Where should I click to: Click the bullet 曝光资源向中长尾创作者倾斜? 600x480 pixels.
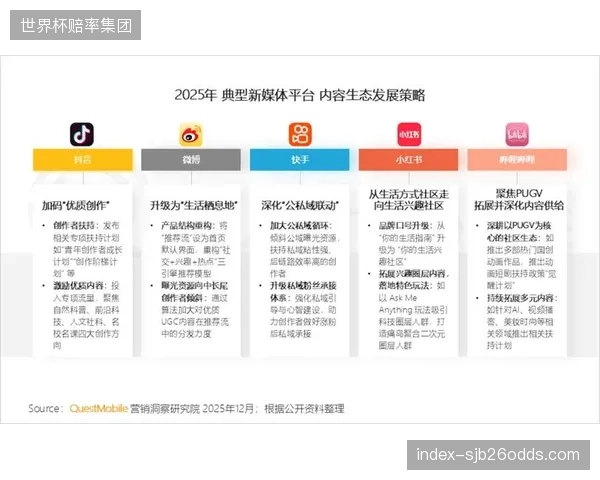194,292
